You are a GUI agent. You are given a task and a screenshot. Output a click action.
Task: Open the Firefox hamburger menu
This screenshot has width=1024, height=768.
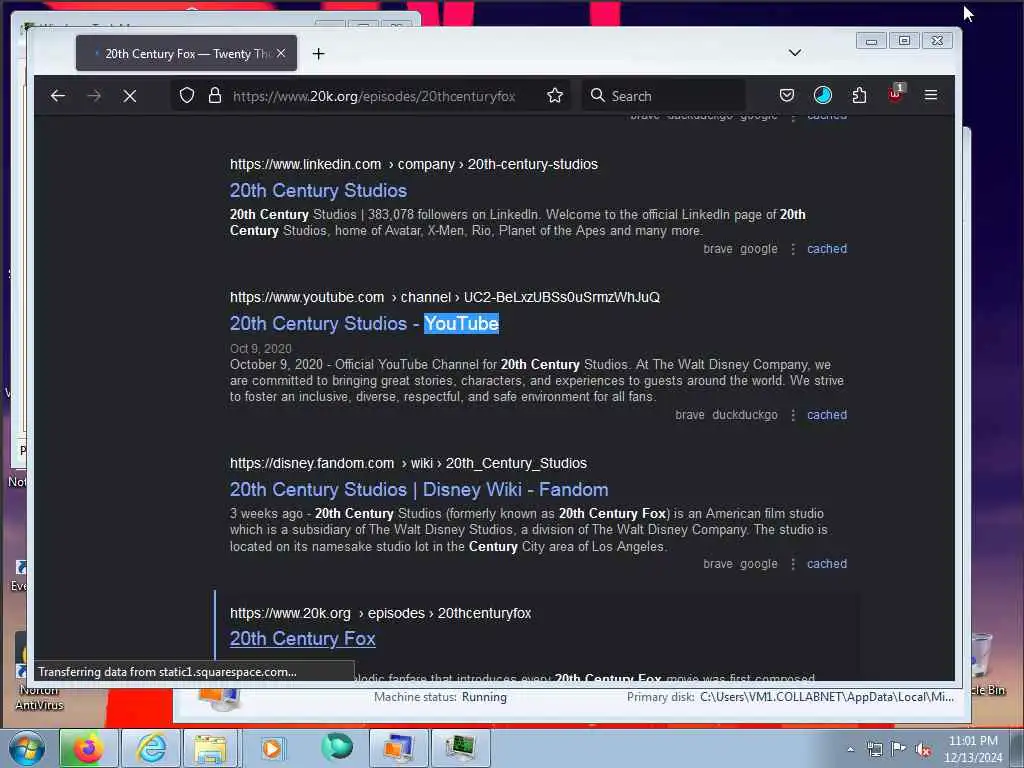(931, 95)
